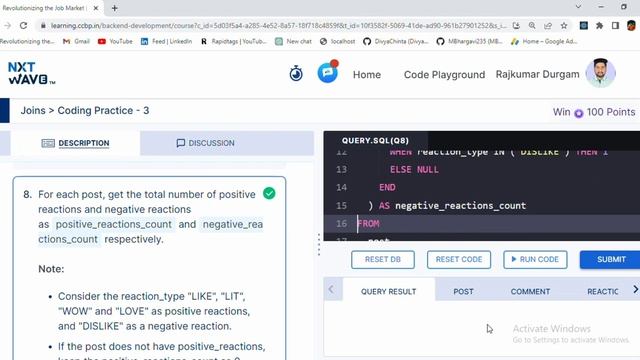This screenshot has width=640, height=360.
Task: Restore the browser window size
Action: (624, 7)
